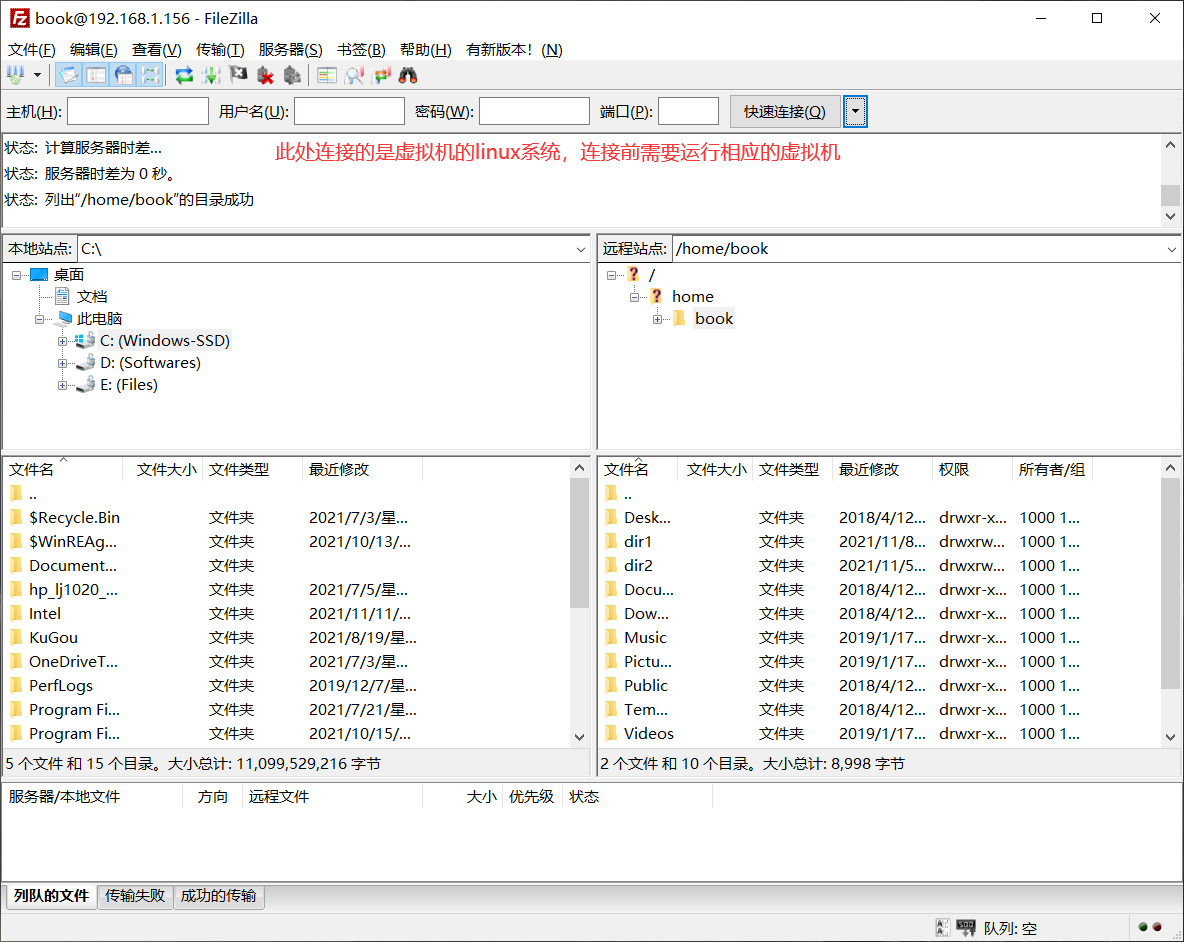
Task: Open the 书签(B) menu
Action: point(361,50)
